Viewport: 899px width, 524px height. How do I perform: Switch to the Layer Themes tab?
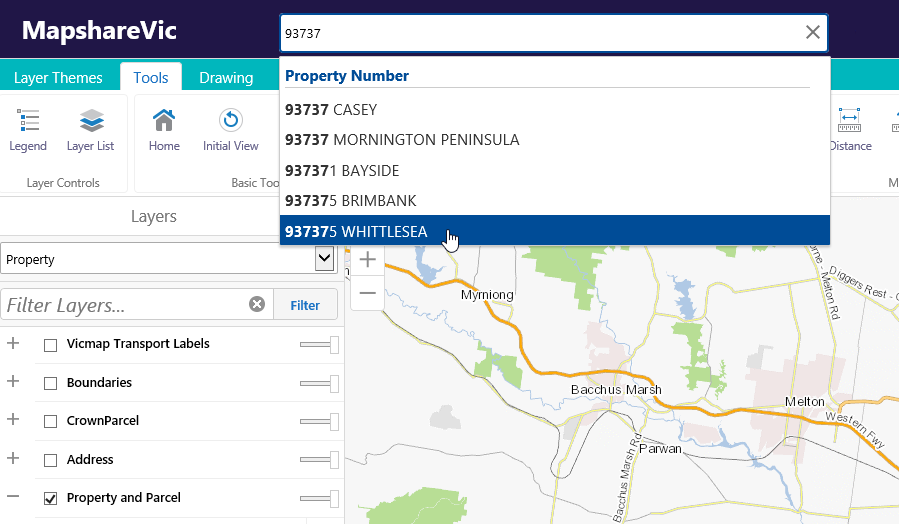click(58, 77)
